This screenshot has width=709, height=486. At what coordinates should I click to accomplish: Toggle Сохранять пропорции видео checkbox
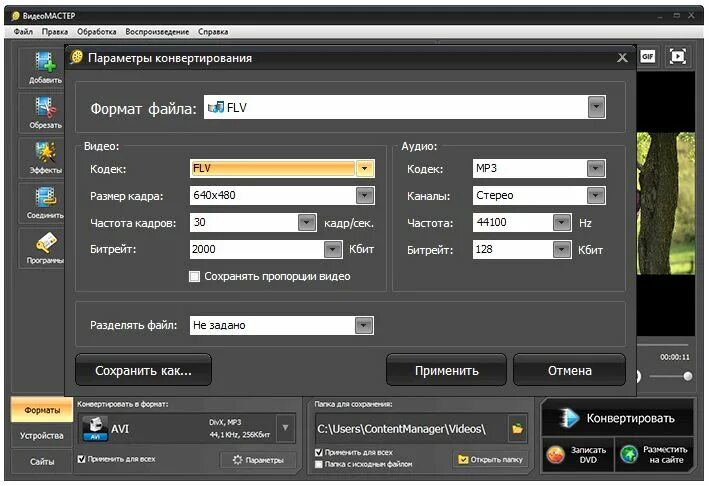click(194, 276)
